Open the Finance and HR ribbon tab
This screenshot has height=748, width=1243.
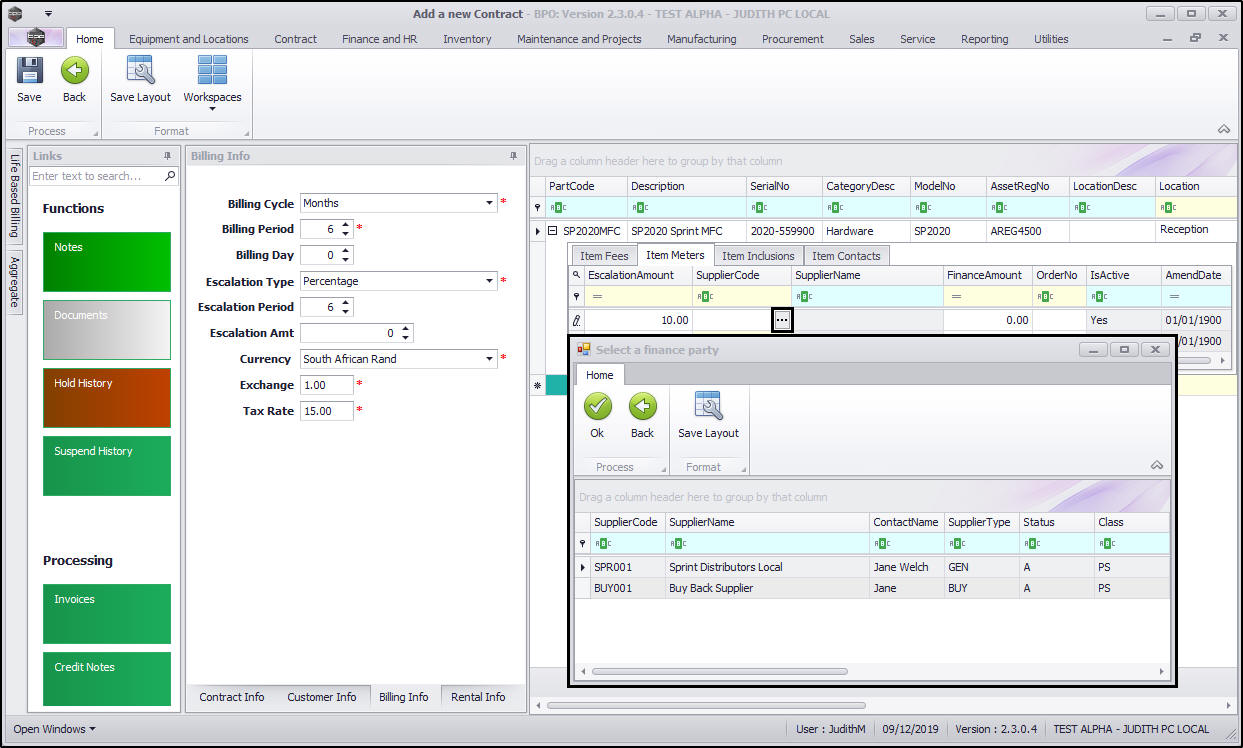tap(379, 39)
